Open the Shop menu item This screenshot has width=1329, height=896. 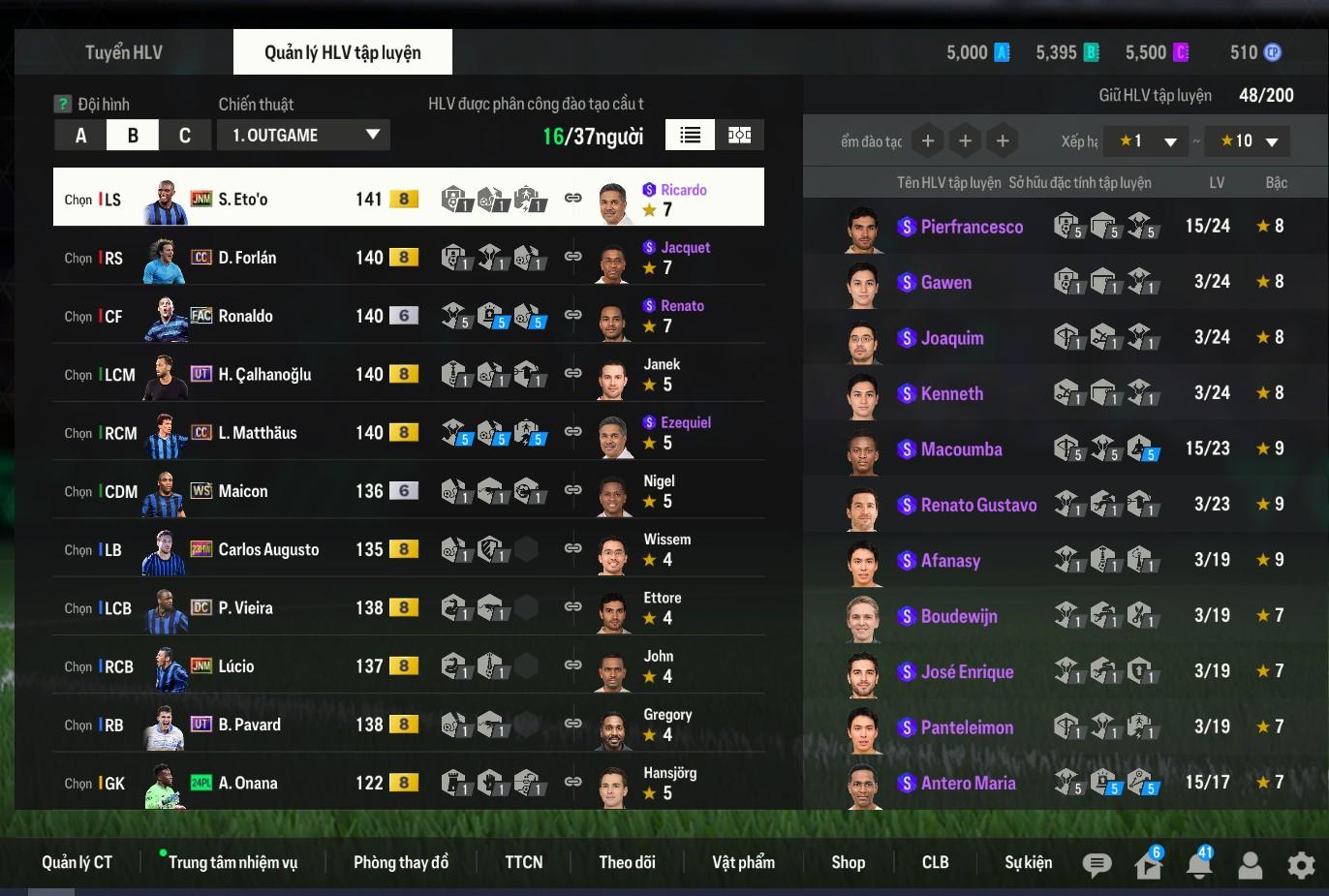coord(848,862)
